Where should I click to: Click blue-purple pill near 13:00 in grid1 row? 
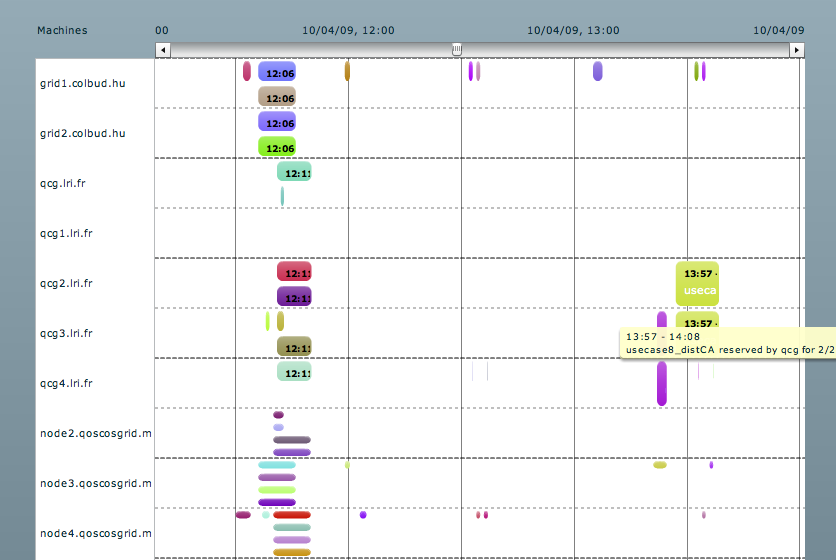click(597, 71)
